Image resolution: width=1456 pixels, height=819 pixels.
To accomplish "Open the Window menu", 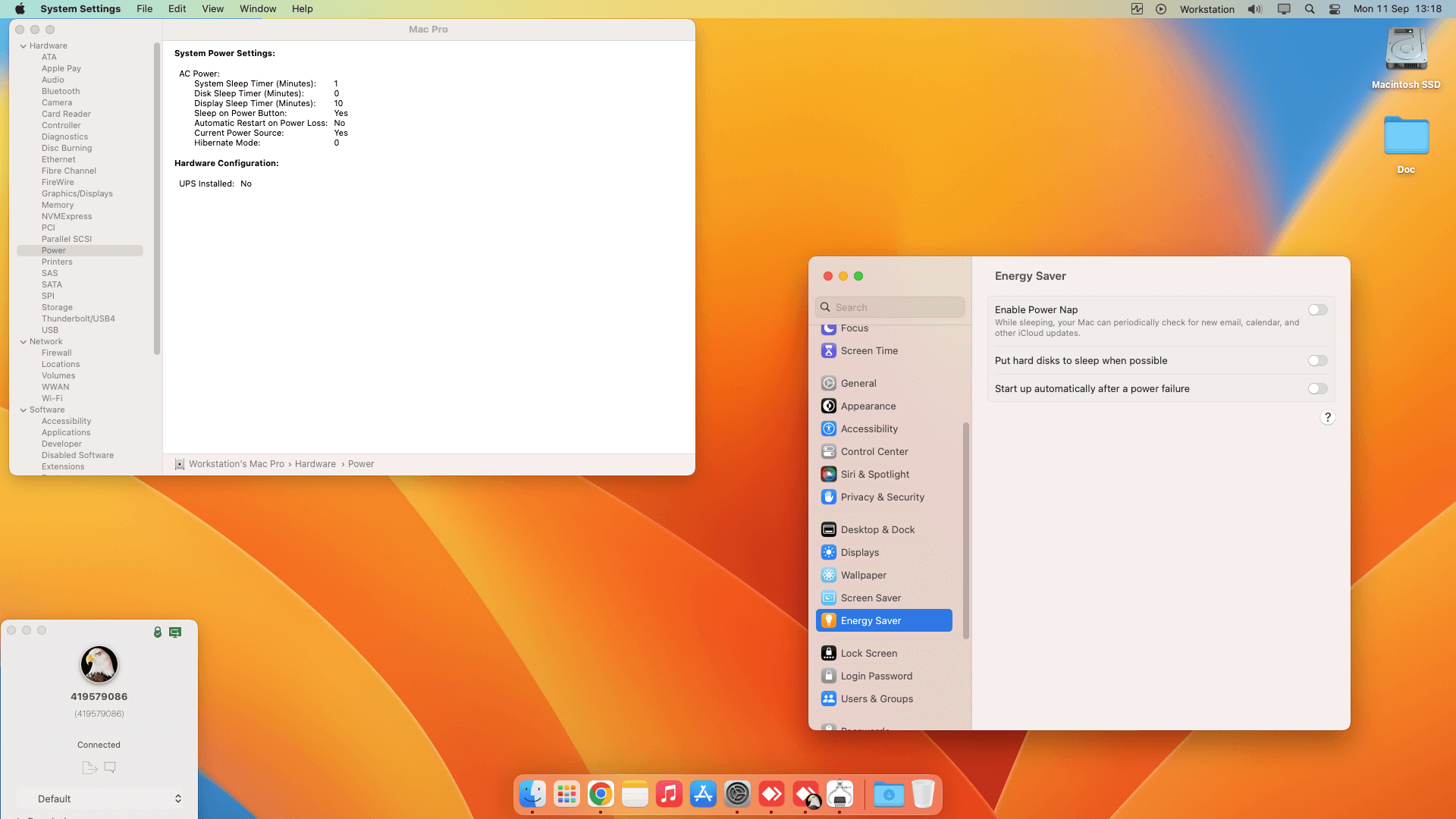I will click(258, 9).
